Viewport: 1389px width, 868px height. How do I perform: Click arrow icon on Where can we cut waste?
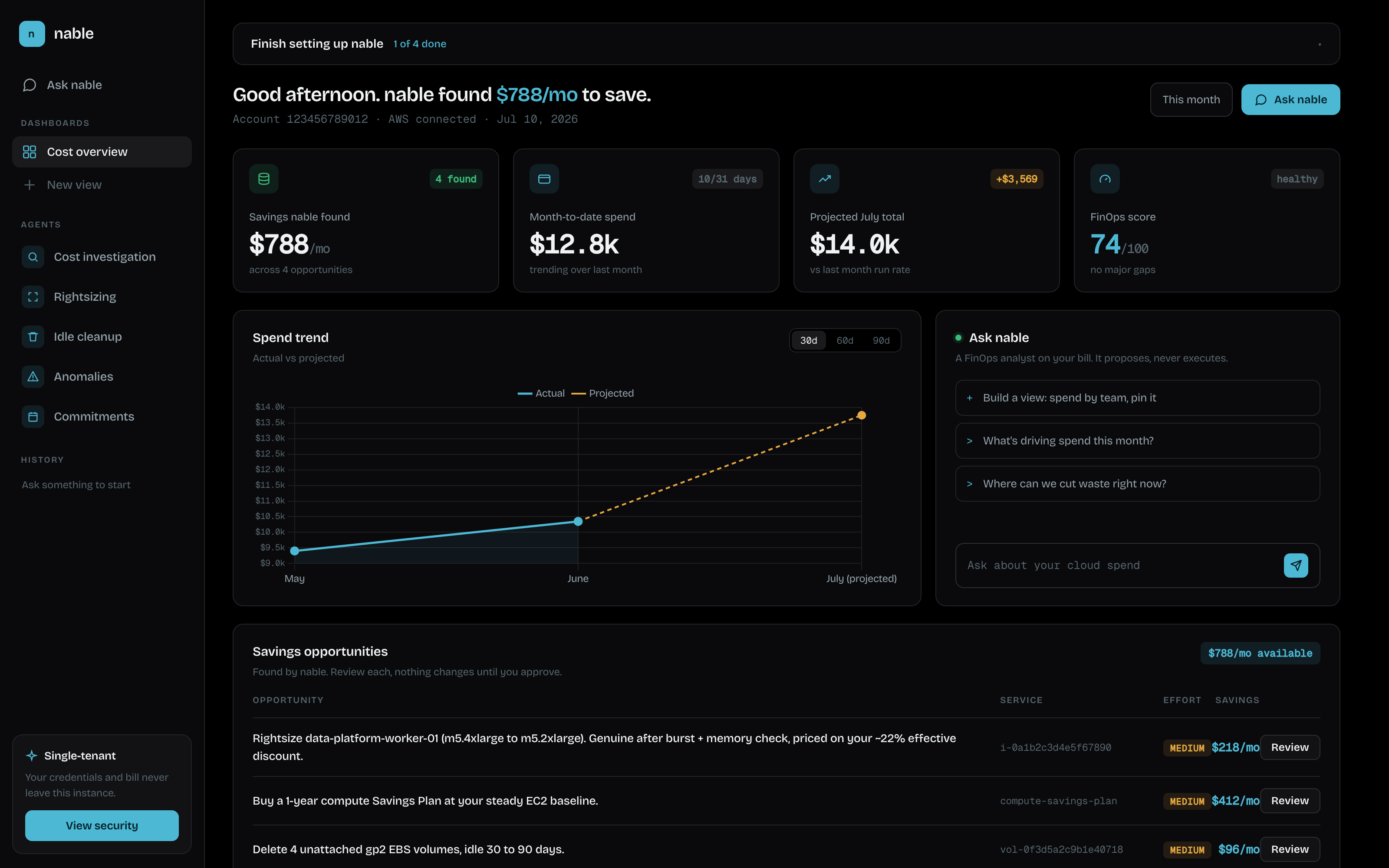(x=969, y=484)
